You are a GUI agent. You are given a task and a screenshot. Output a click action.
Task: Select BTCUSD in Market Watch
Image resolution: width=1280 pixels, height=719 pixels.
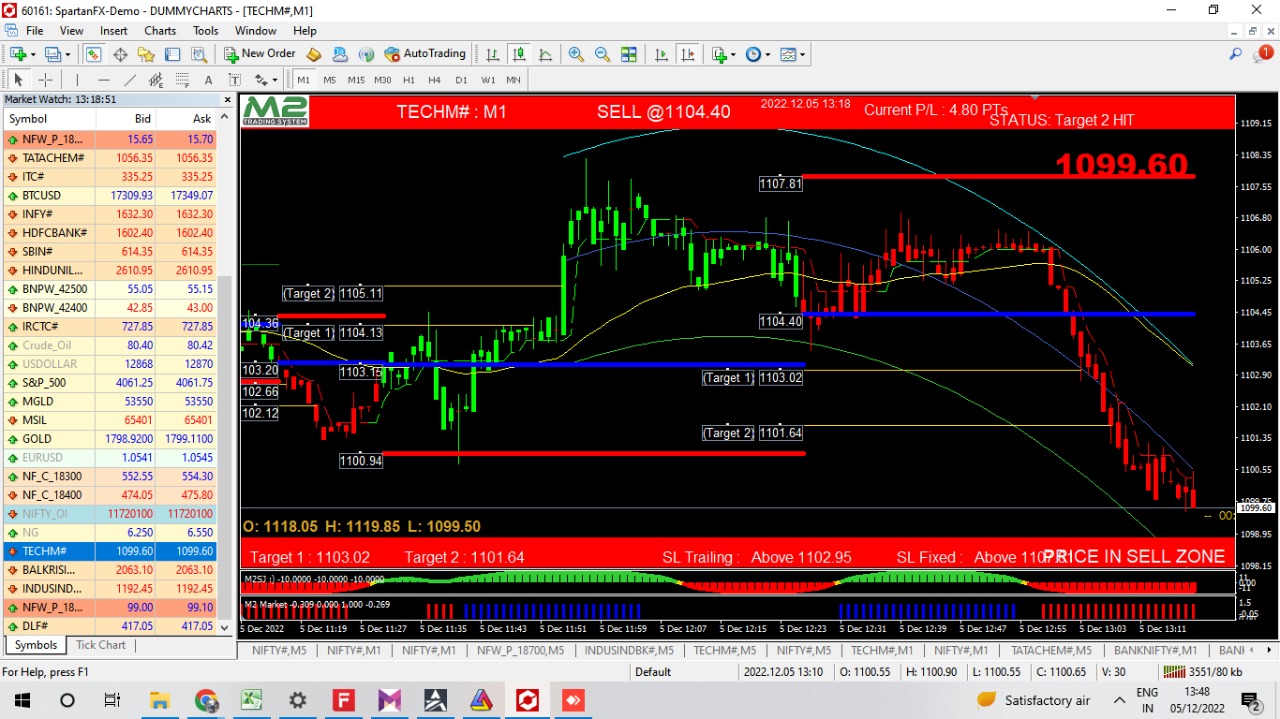(109, 195)
